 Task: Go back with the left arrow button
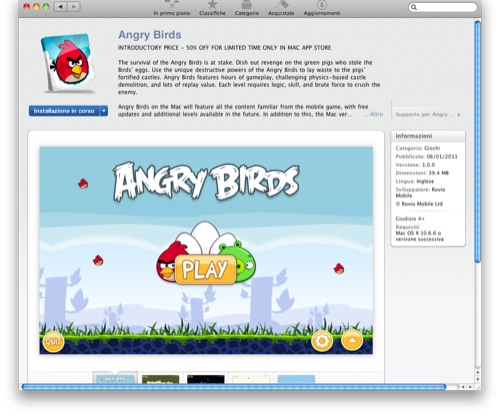[61, 6]
